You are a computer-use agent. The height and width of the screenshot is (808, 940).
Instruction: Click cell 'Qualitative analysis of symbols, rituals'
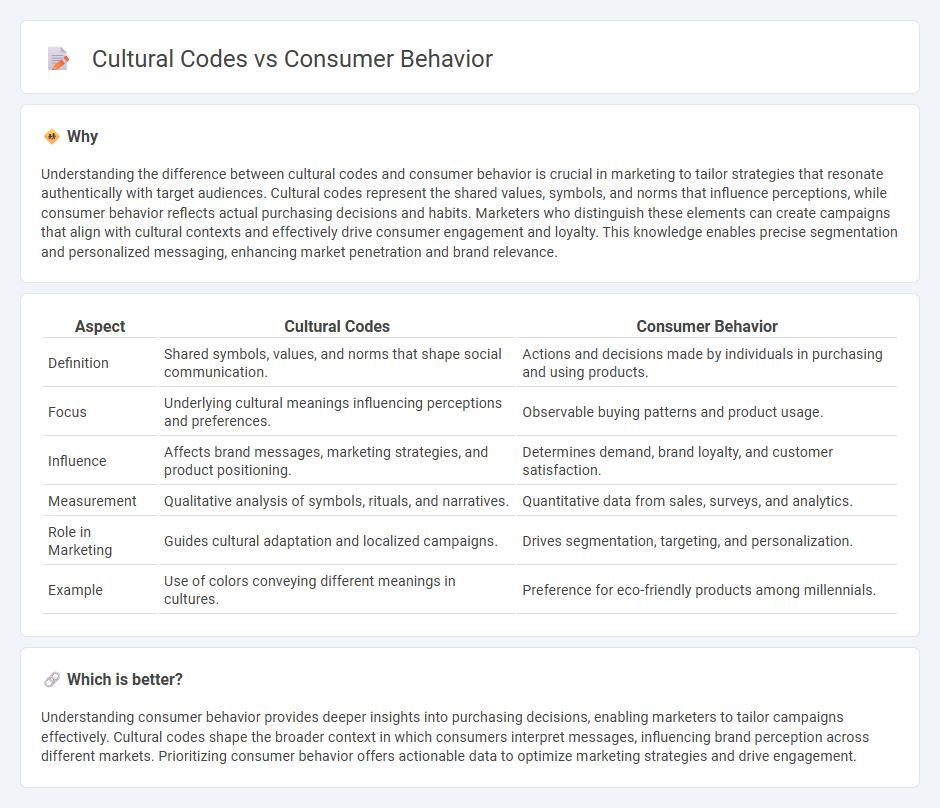point(336,501)
